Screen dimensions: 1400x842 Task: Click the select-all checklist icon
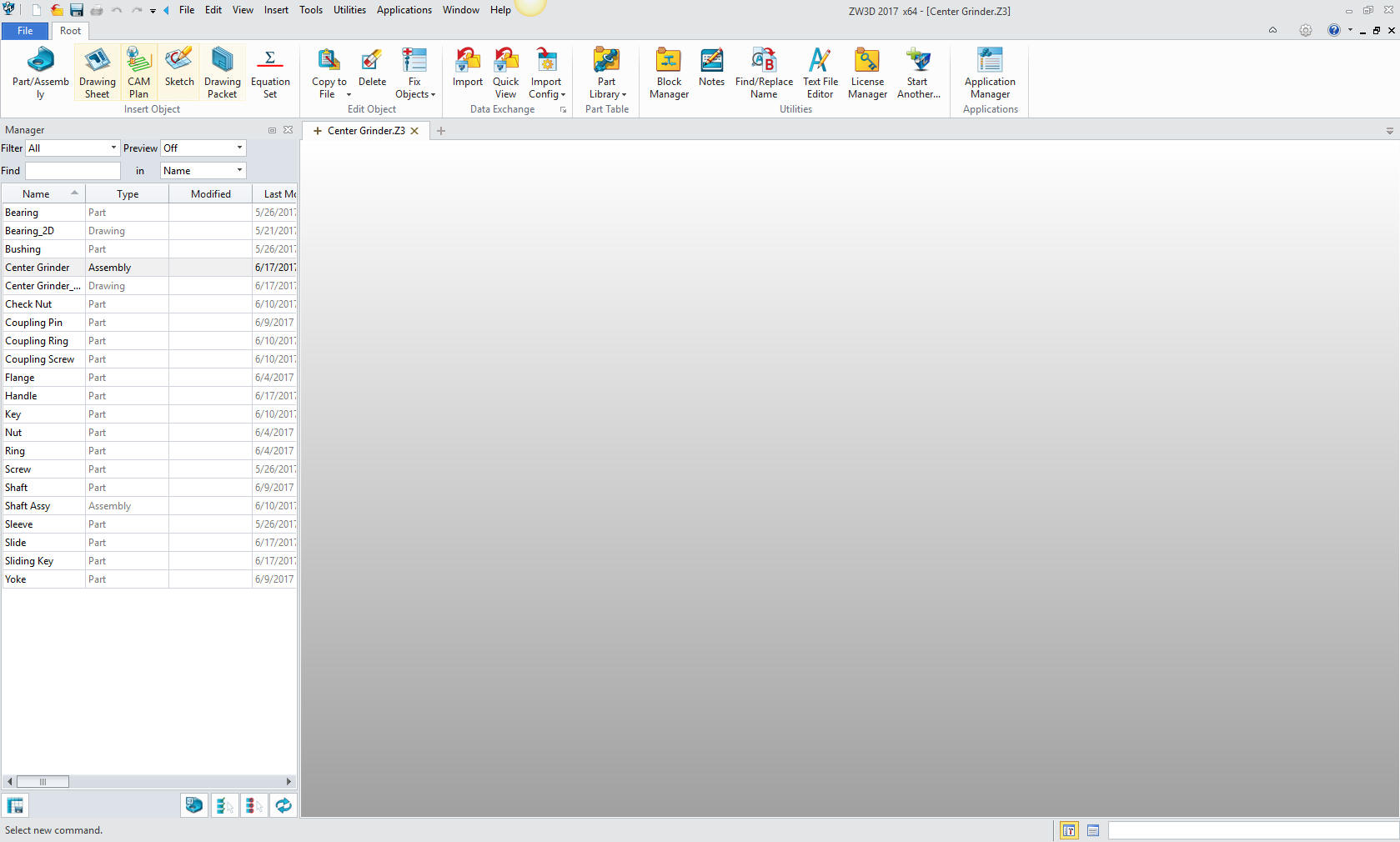(x=223, y=805)
